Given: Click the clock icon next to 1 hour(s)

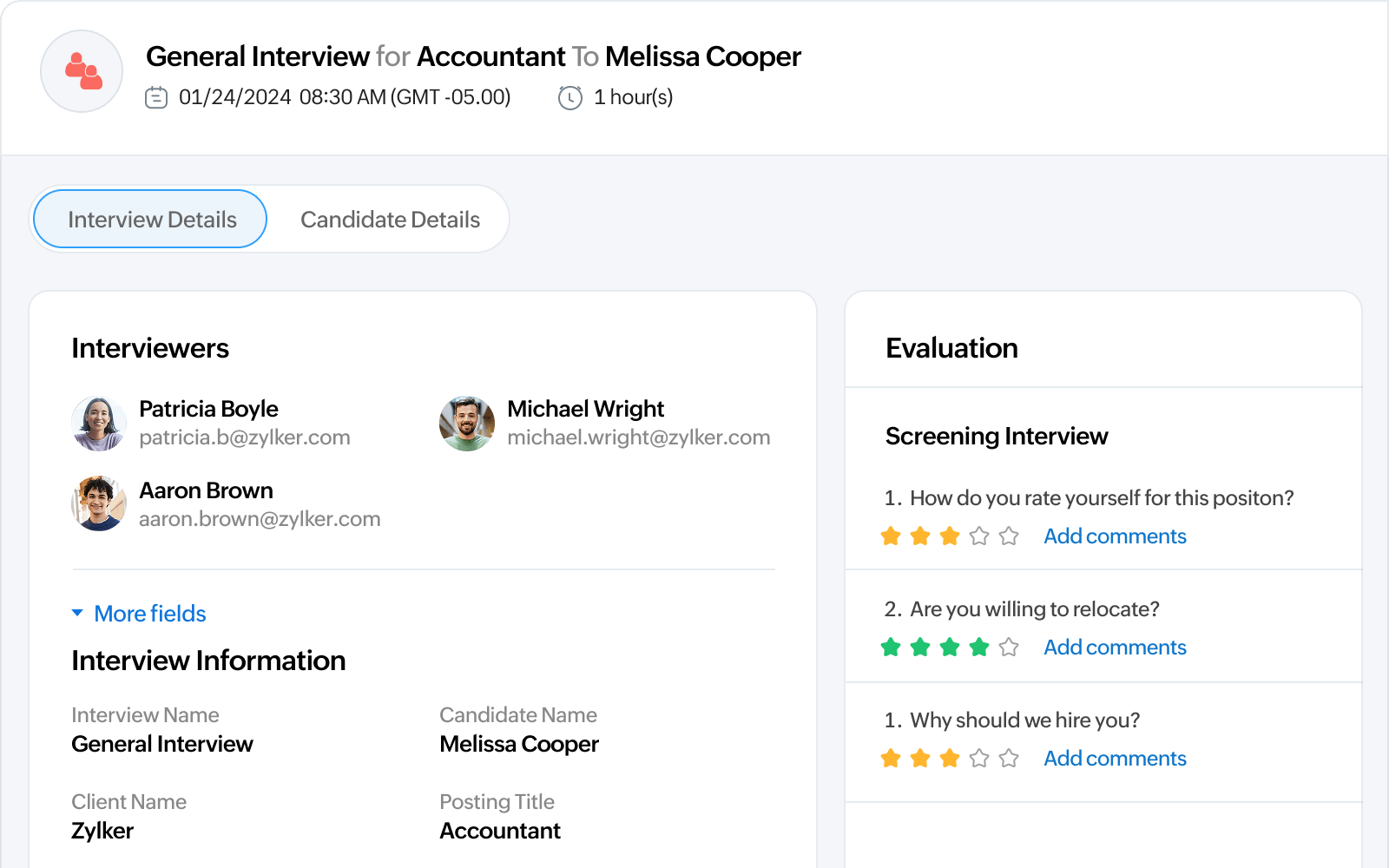Looking at the screenshot, I should coord(569,97).
